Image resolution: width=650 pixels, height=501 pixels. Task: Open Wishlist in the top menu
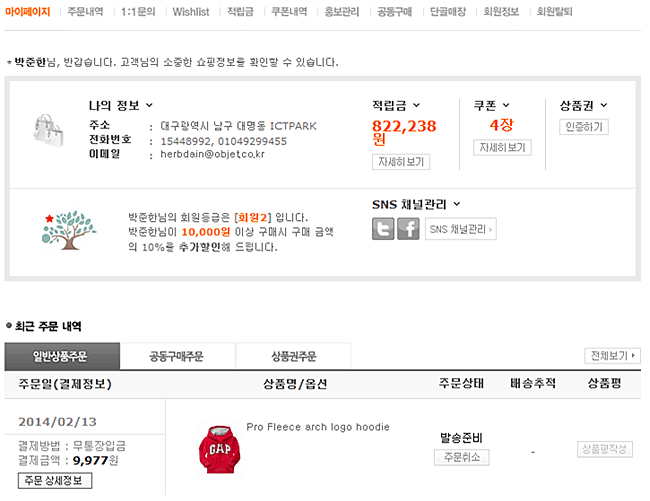[190, 12]
